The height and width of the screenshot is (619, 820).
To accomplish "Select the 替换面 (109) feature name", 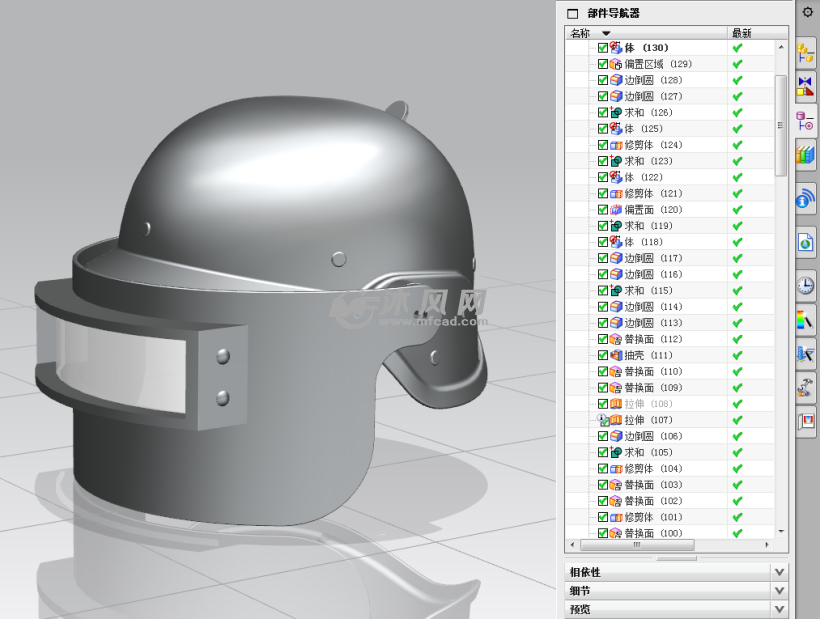I will pos(654,388).
